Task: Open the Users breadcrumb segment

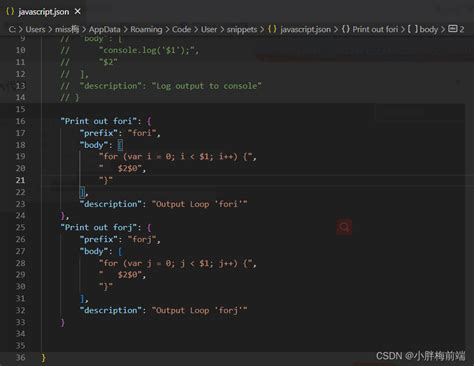Action: [x=35, y=29]
